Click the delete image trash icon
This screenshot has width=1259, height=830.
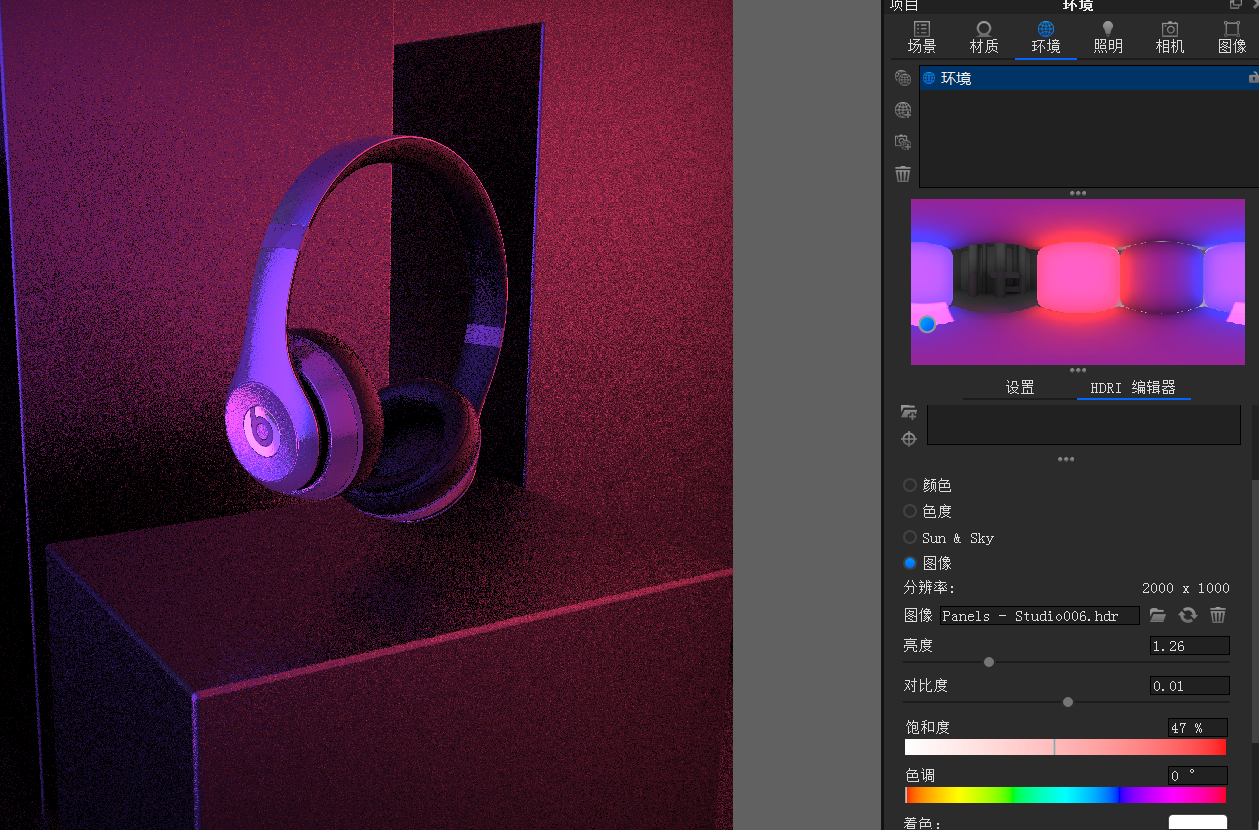(x=1218, y=615)
